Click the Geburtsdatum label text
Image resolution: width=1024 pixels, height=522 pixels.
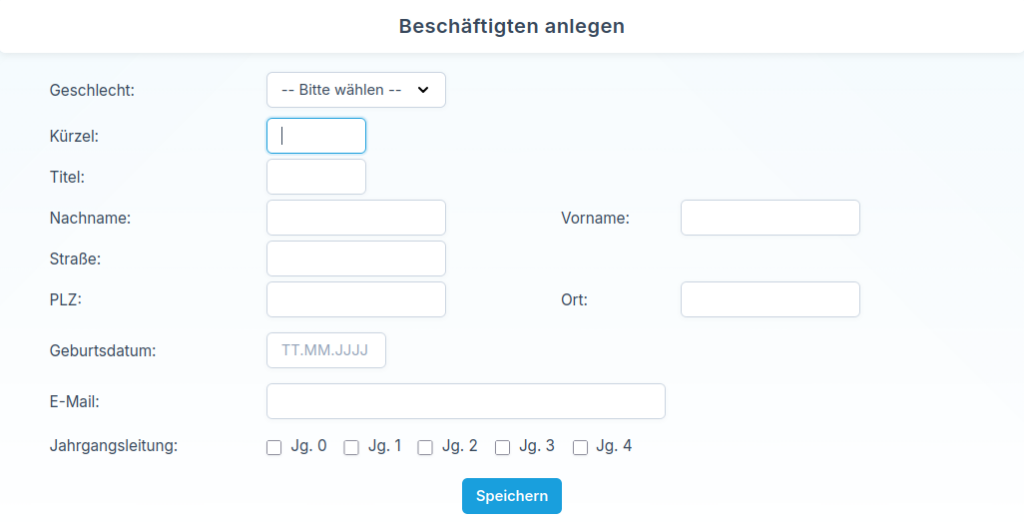[103, 351]
